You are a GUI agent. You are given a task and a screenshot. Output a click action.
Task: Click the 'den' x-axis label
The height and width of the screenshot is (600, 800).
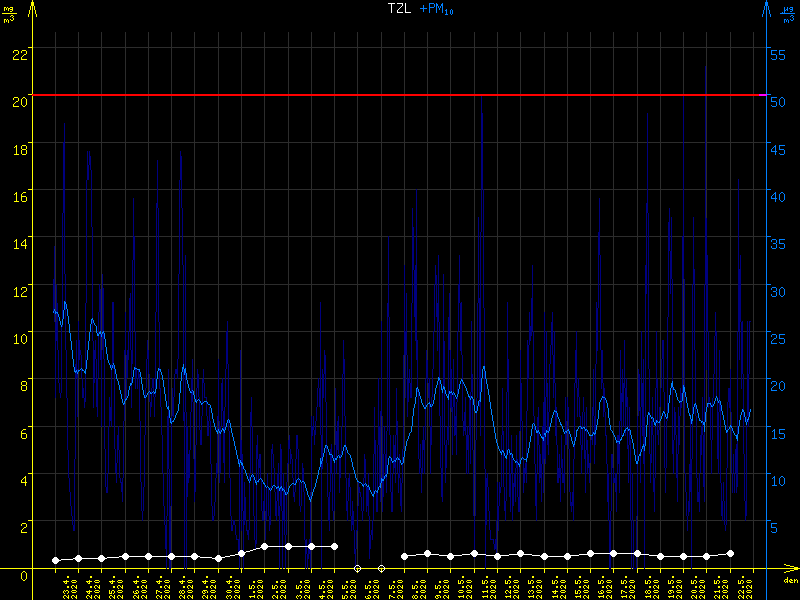point(789,580)
